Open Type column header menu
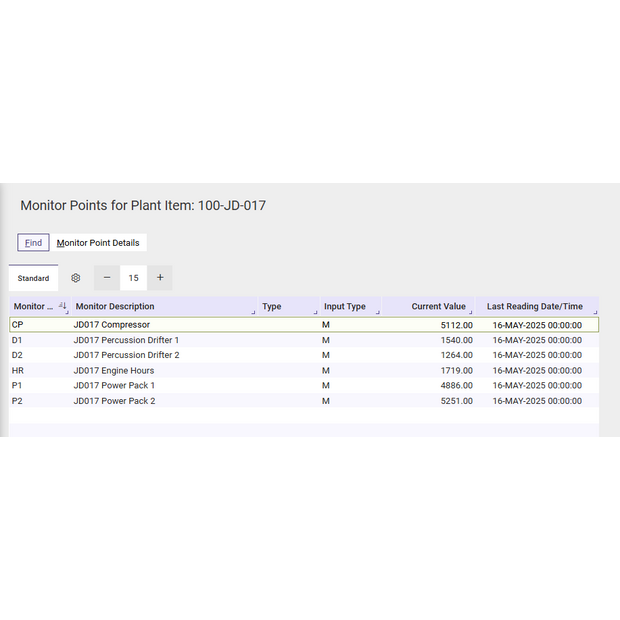The height and width of the screenshot is (620, 620). (314, 312)
